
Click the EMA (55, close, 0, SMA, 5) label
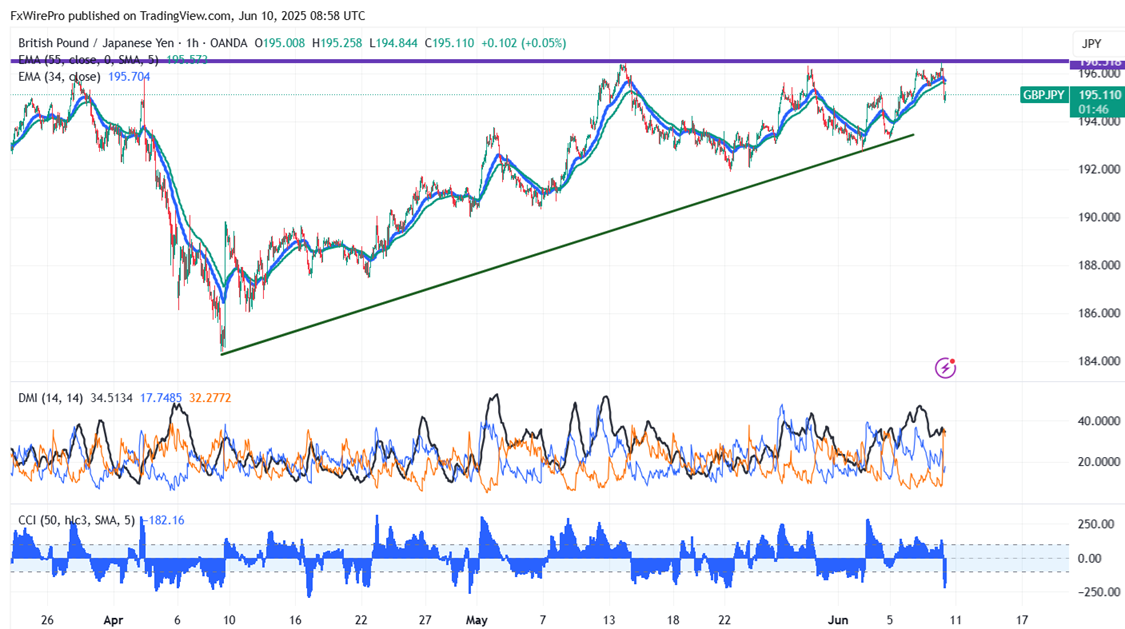(x=88, y=60)
